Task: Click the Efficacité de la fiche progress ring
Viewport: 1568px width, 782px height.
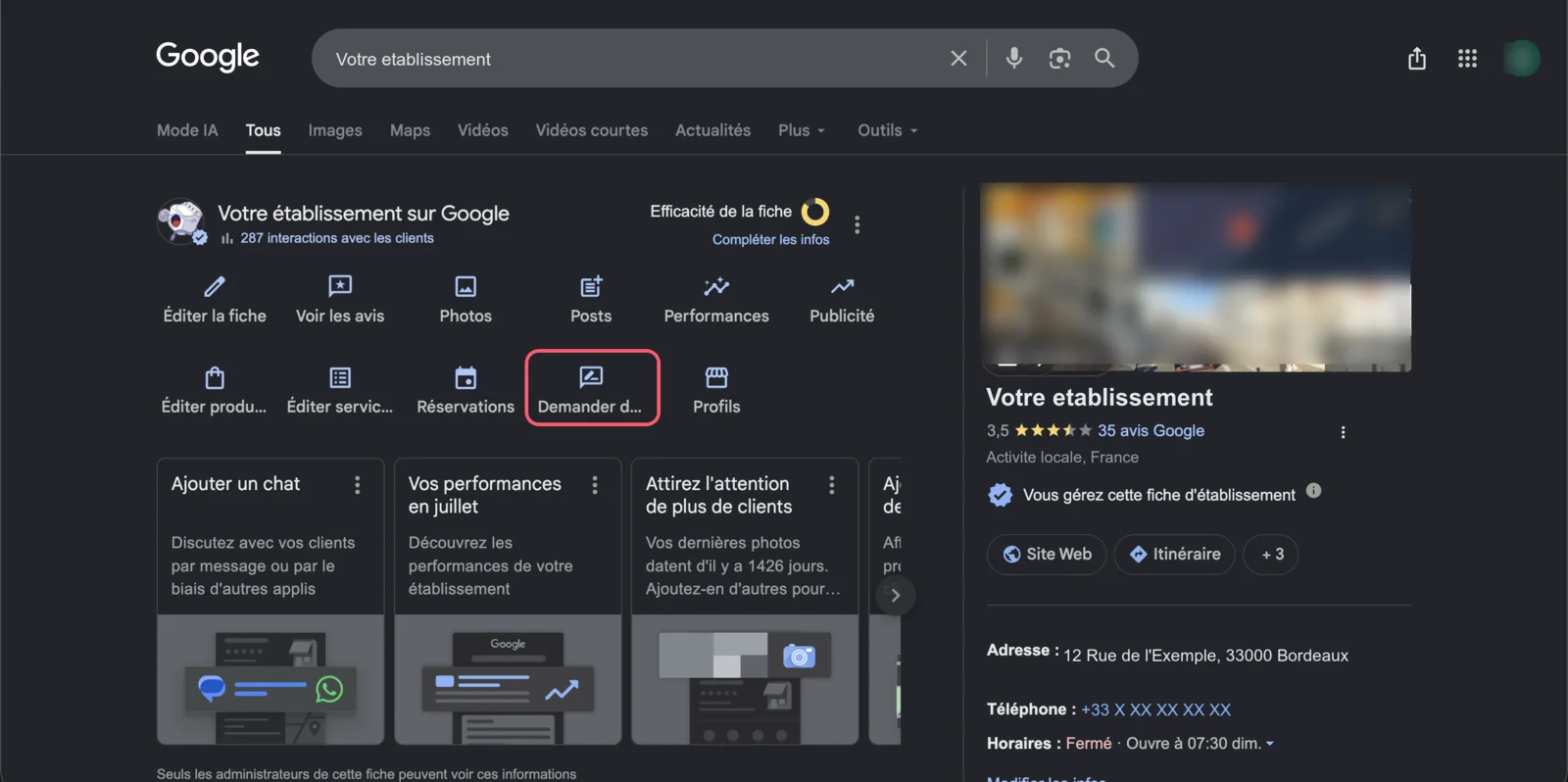Action: (x=815, y=212)
